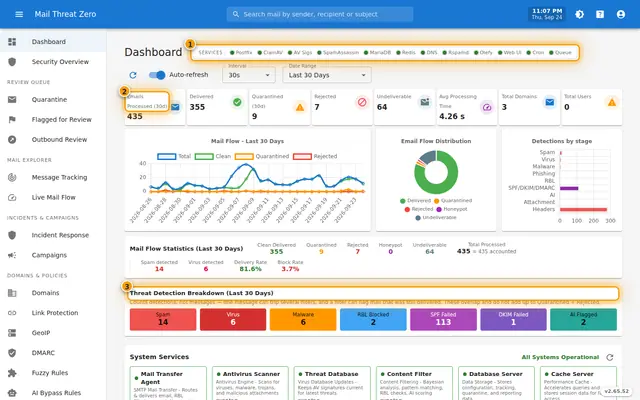The image size is (640, 400).
Task: Open the Content Filter service card
Action: (x=414, y=383)
